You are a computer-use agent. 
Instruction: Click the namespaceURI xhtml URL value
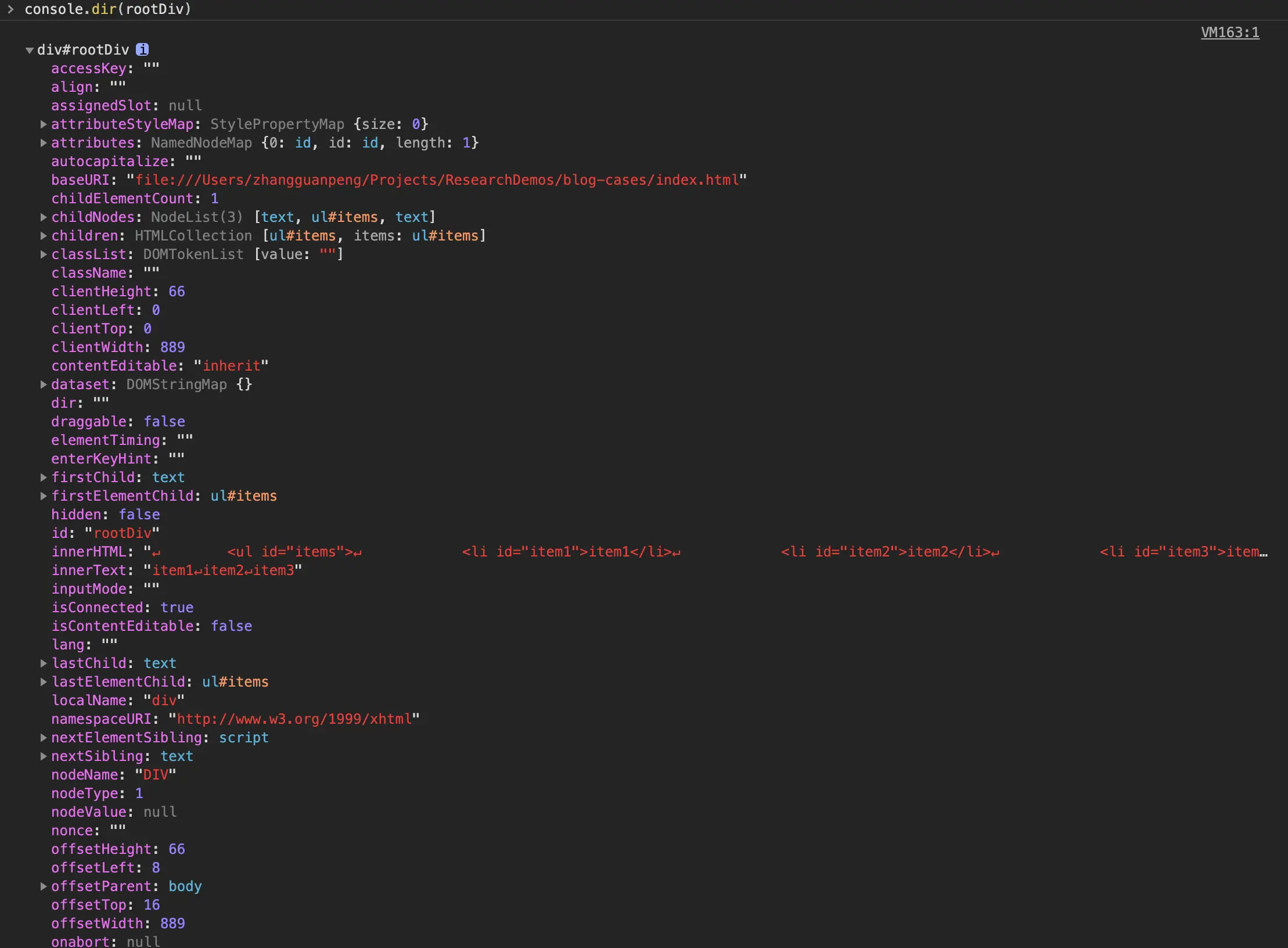[x=294, y=719]
